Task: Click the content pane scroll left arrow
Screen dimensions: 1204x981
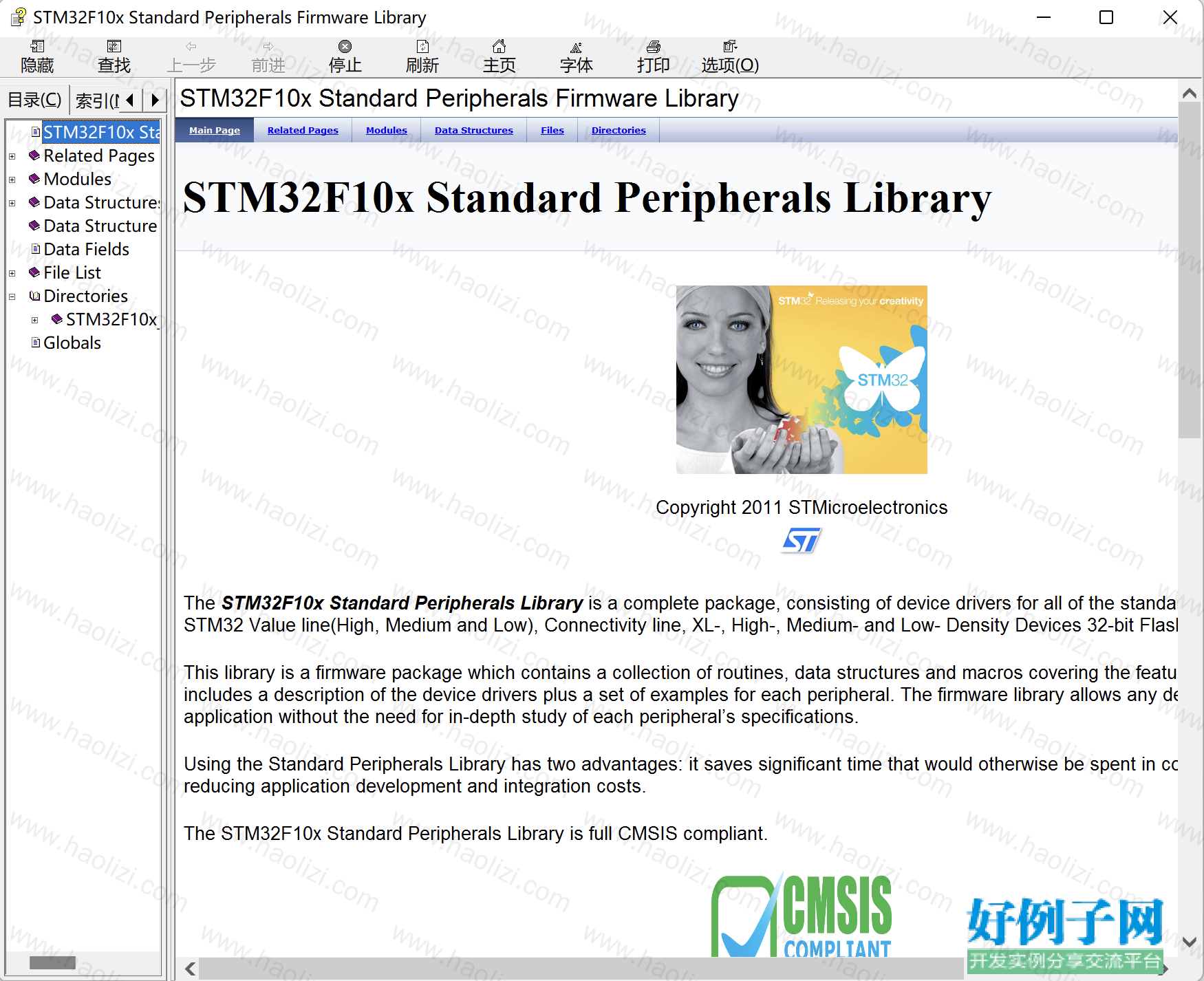Action: coord(190,969)
